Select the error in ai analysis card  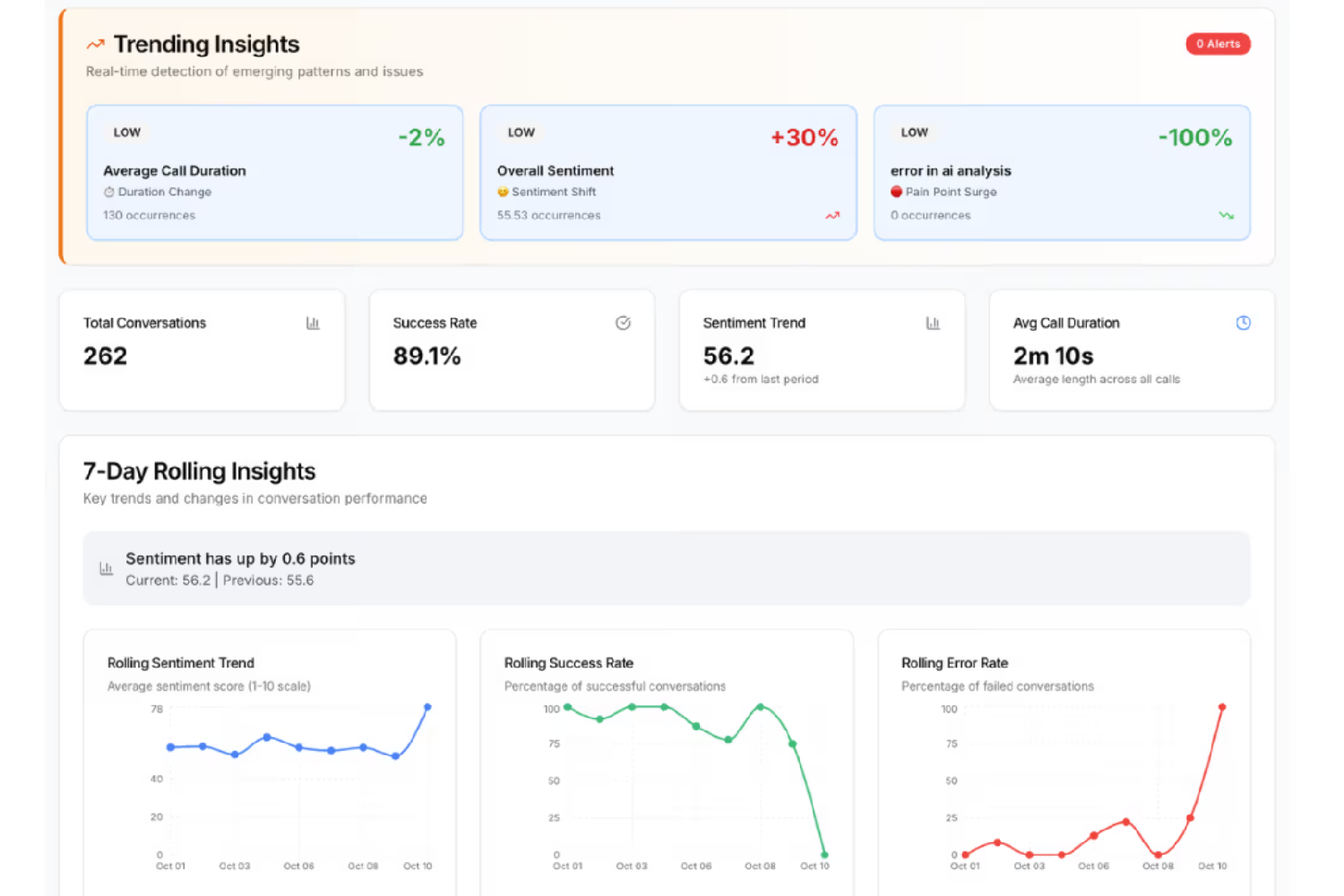pyautogui.click(x=1062, y=172)
